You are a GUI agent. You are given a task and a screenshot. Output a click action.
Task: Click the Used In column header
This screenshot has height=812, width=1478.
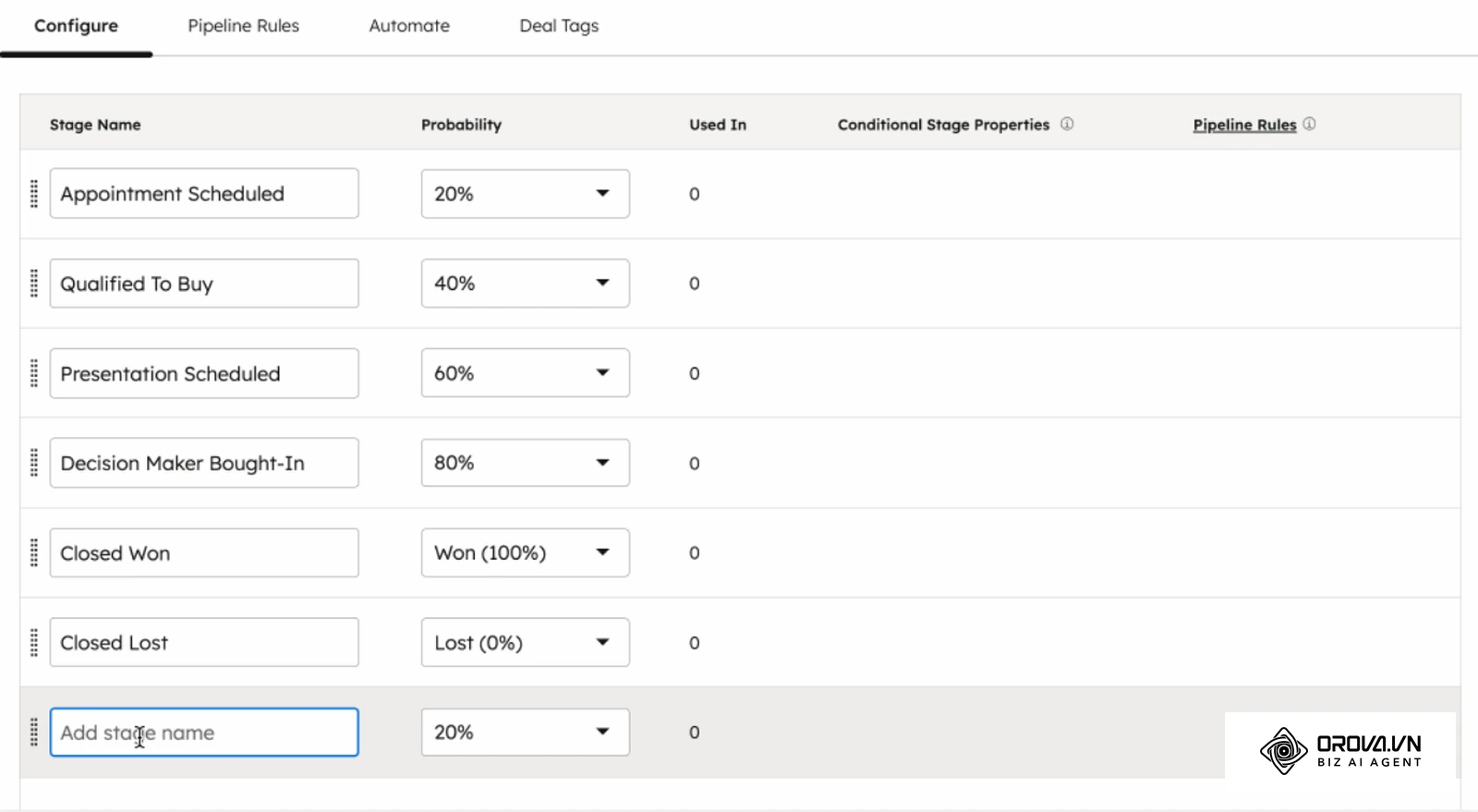click(718, 125)
